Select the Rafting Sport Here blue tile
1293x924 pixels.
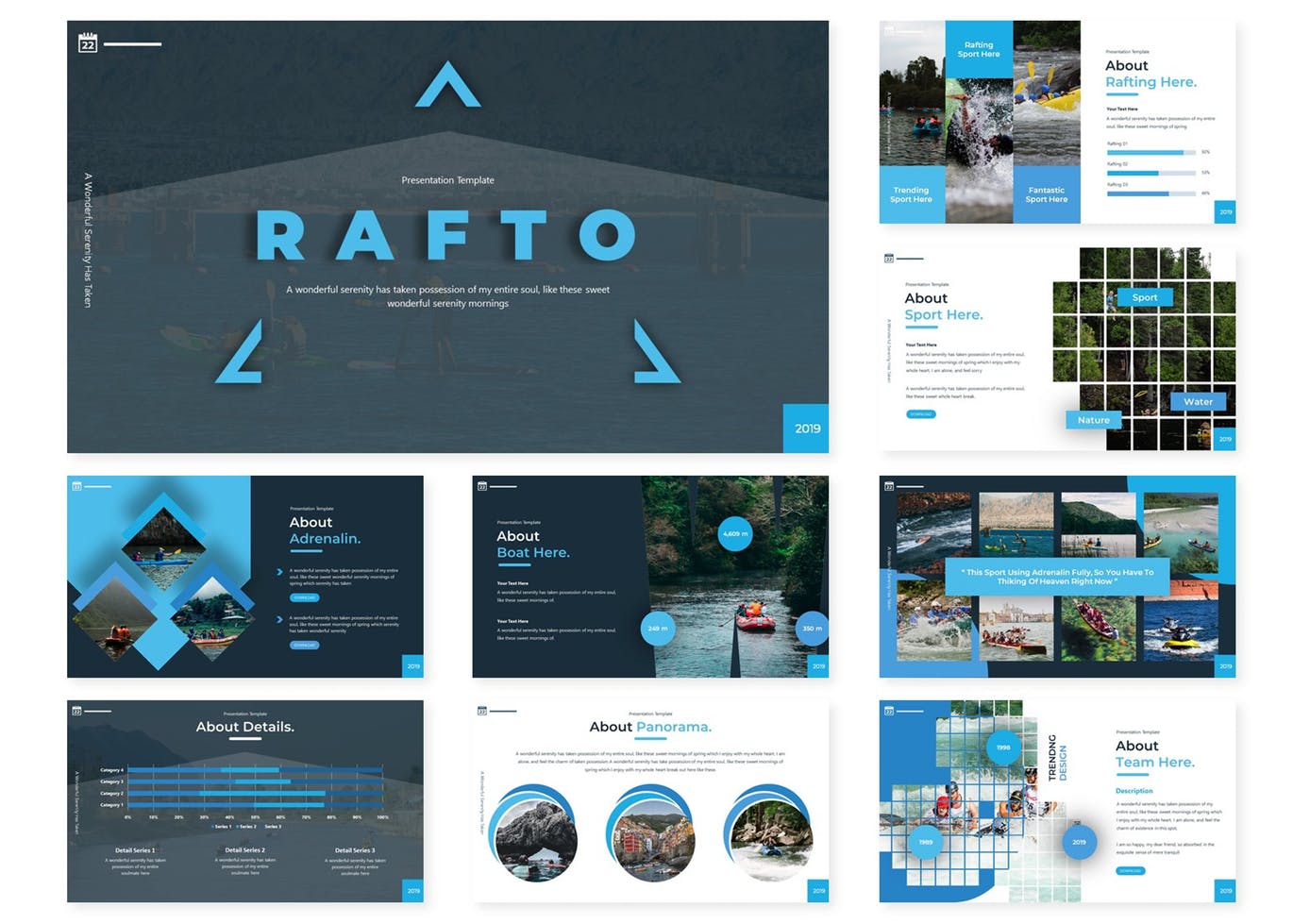[x=979, y=50]
